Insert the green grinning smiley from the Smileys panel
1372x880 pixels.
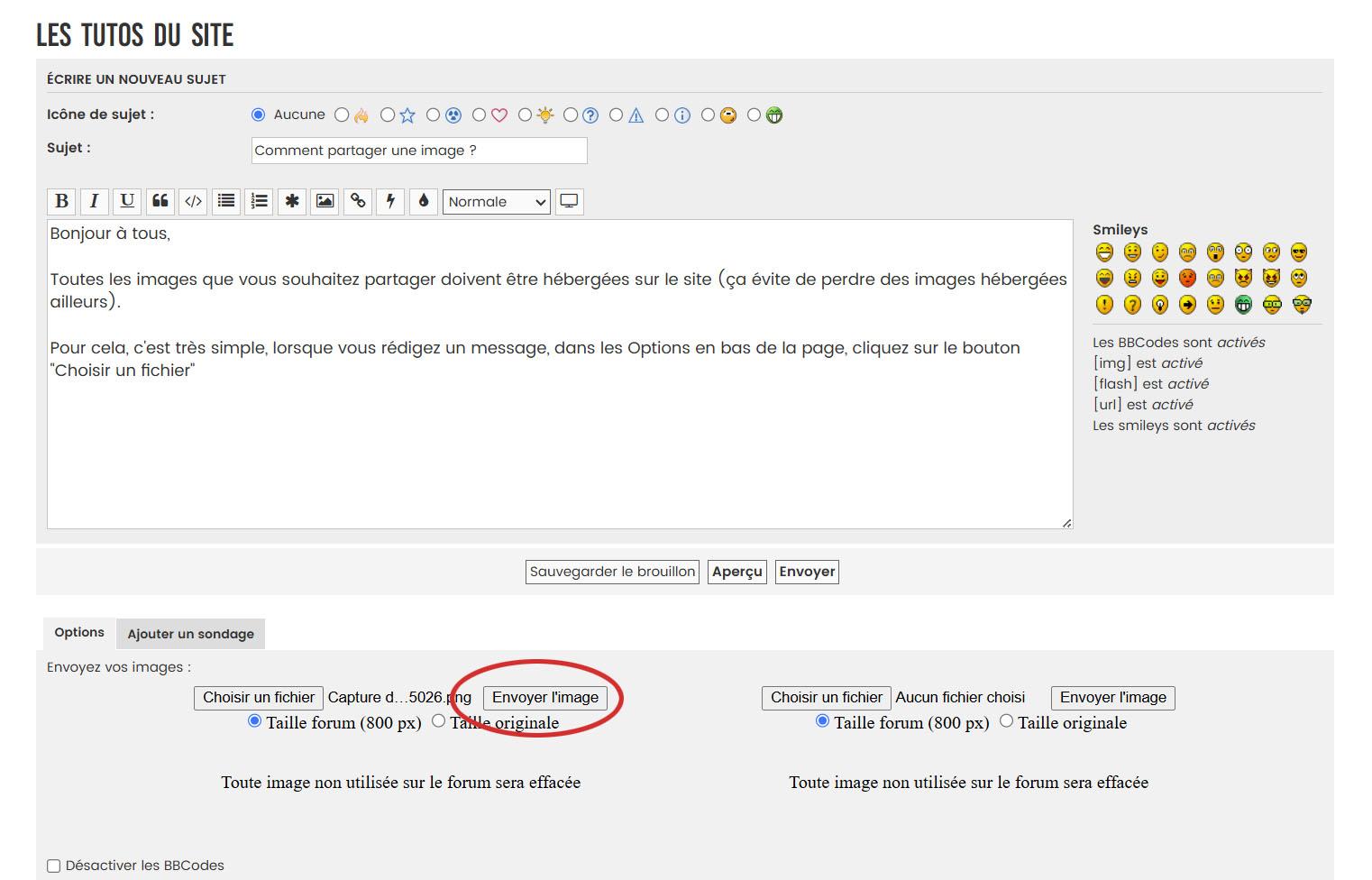click(1243, 304)
